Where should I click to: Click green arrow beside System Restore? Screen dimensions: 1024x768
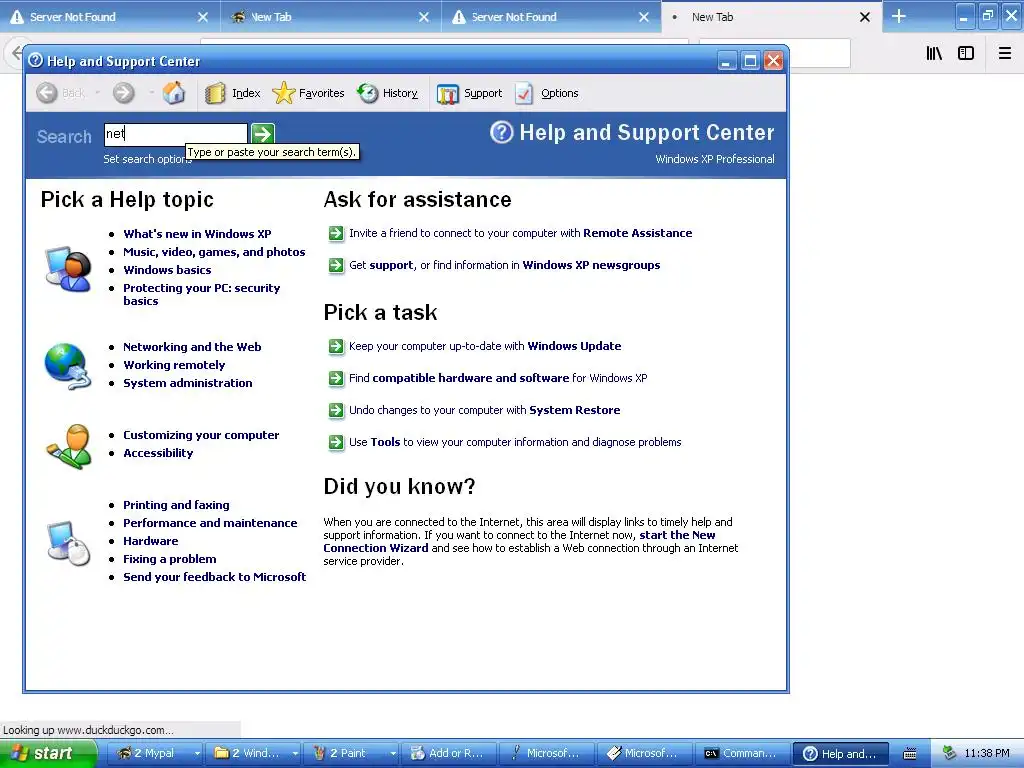(x=336, y=410)
